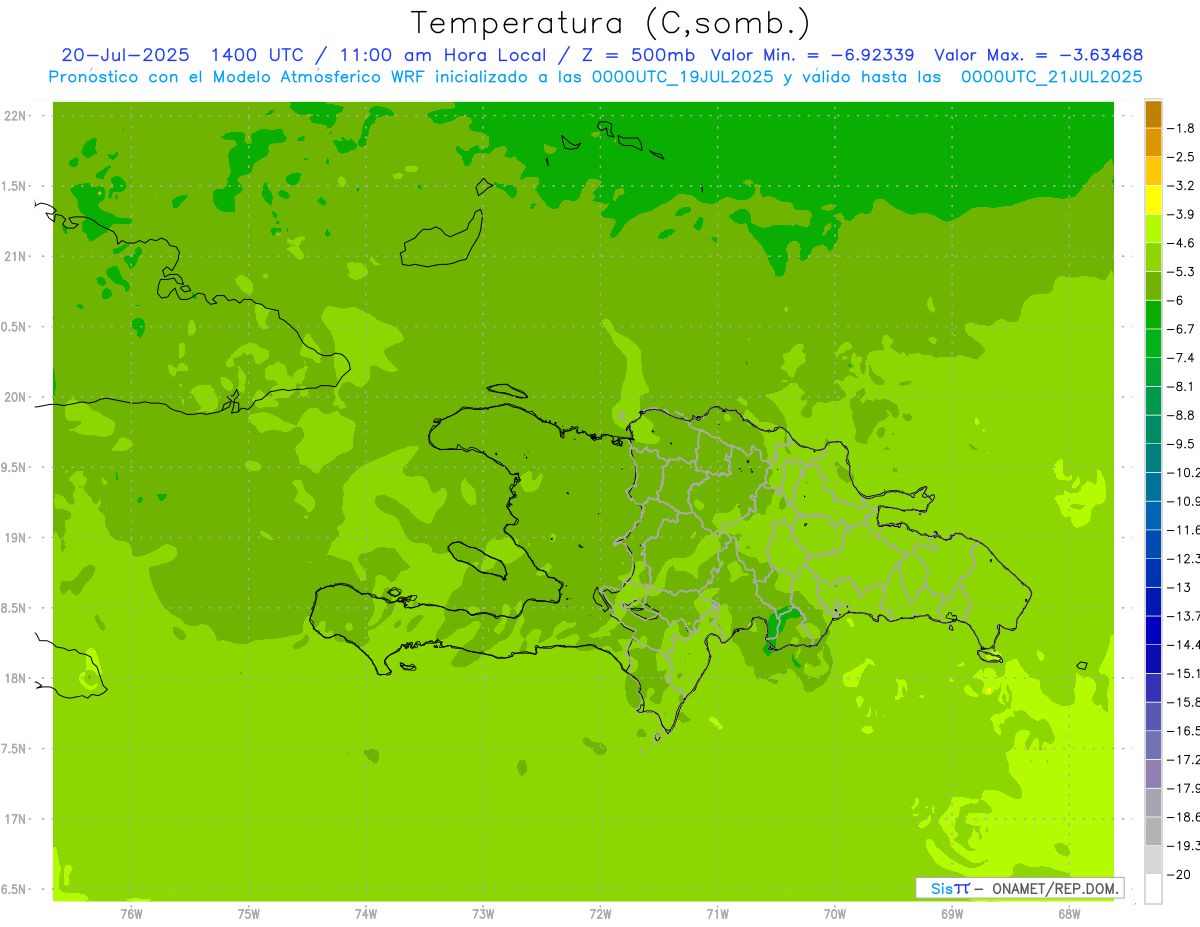Select the valid-until stamp '0000UTC_21JUL2025'
This screenshot has height=927, width=1200.
coord(1051,77)
